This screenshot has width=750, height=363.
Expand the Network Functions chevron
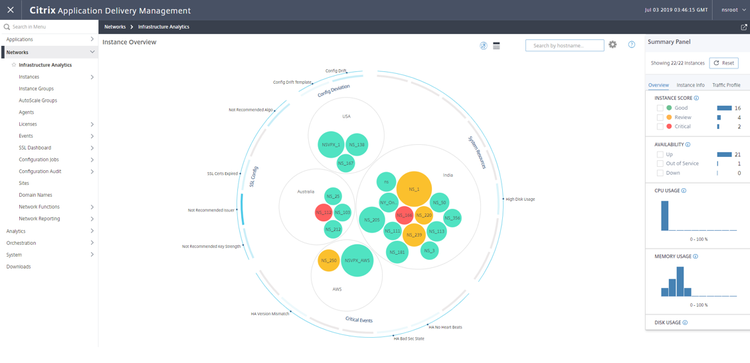pyautogui.click(x=92, y=207)
